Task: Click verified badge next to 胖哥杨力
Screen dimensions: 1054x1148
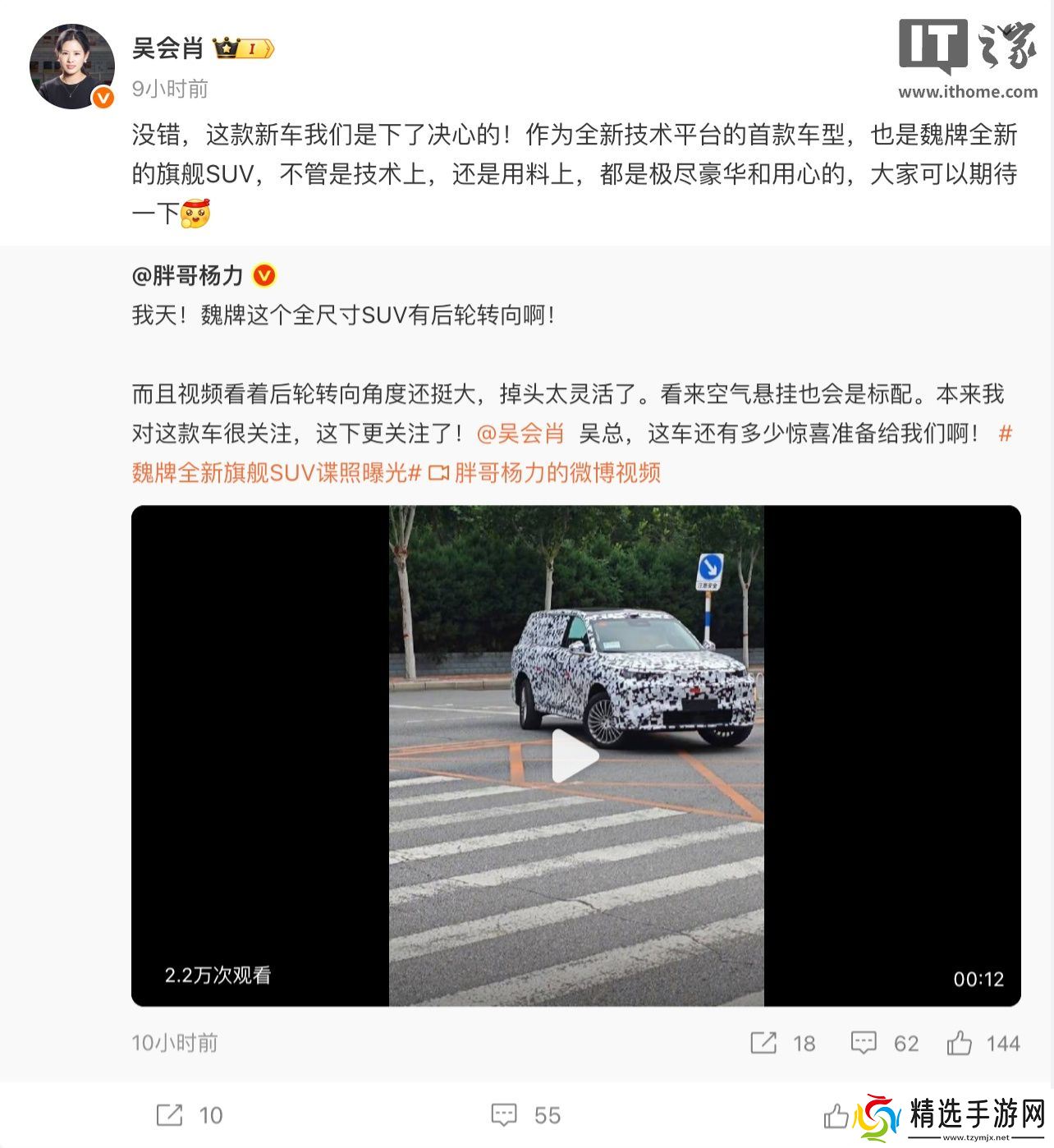Action: (263, 276)
